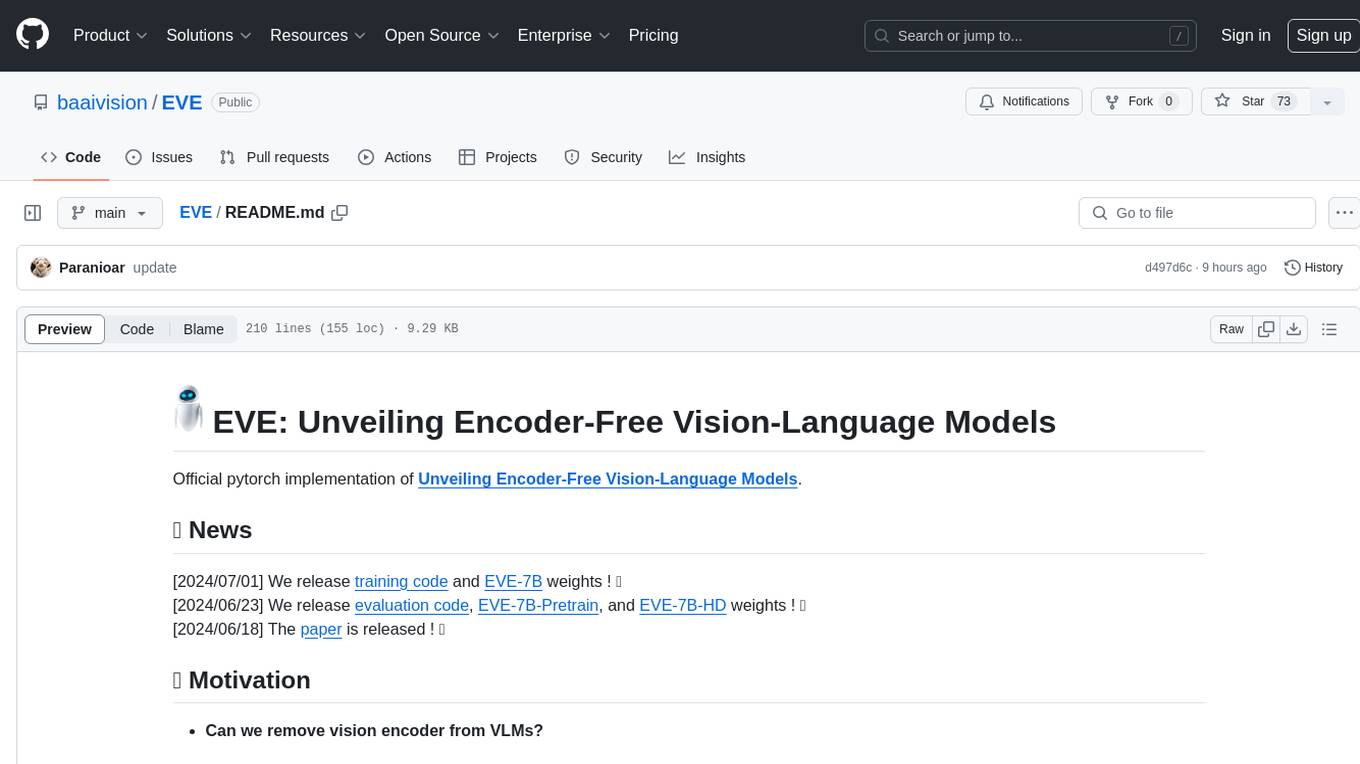Open the more file actions menu
Screen dimensions: 1360x764
(x=1344, y=213)
